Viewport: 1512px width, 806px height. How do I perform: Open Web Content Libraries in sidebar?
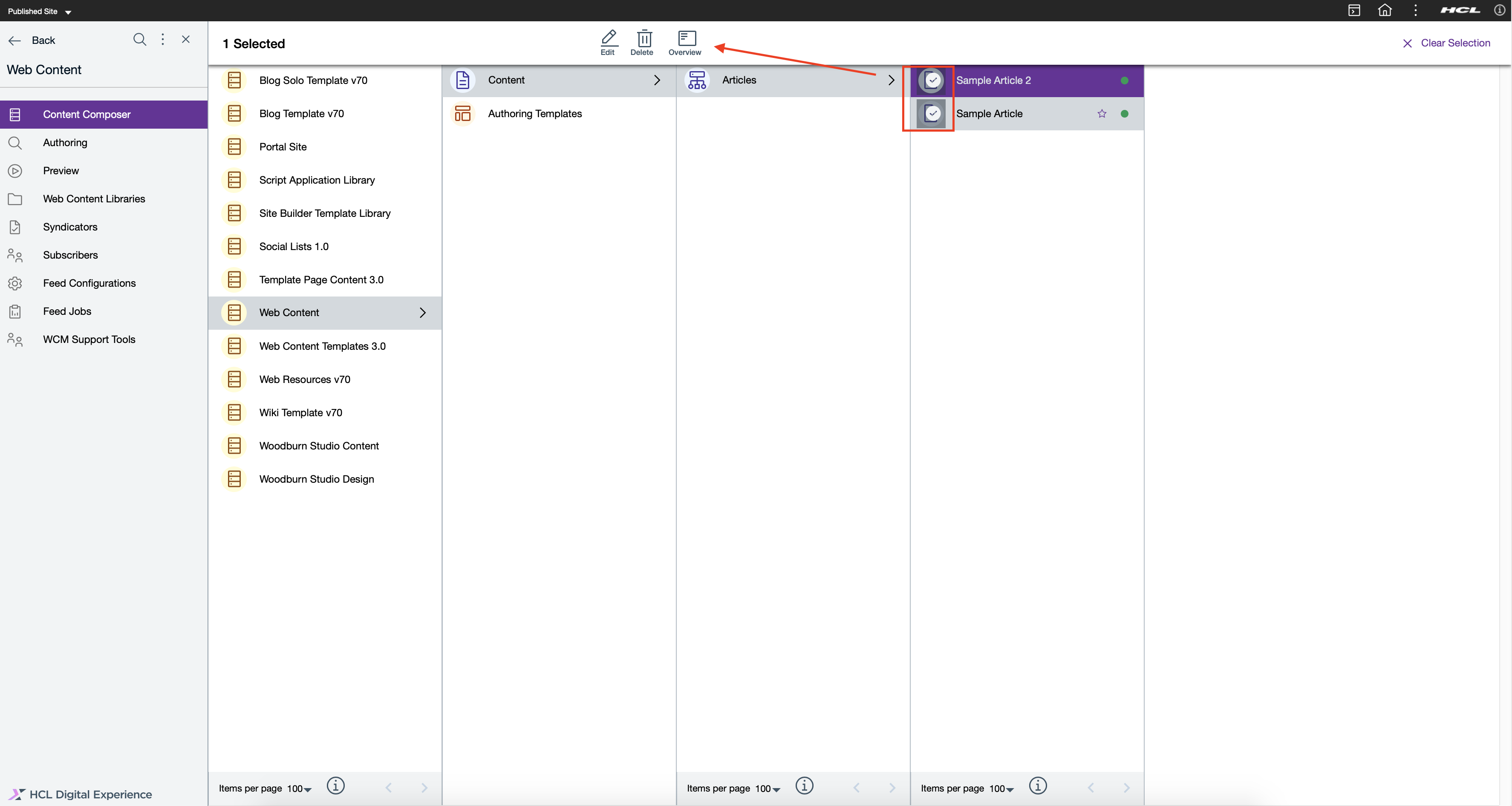pos(104,199)
